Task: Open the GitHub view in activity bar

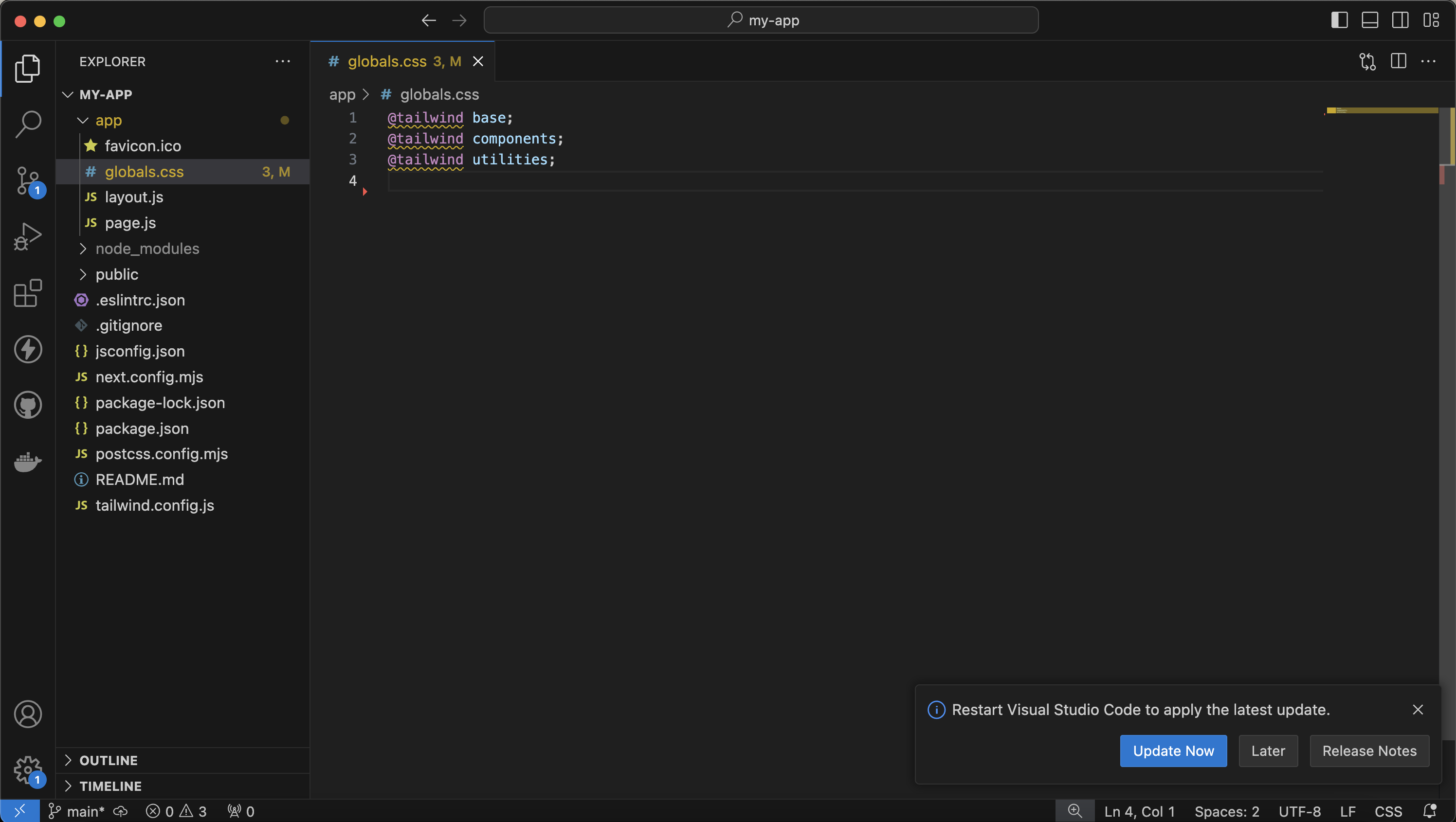Action: click(28, 405)
